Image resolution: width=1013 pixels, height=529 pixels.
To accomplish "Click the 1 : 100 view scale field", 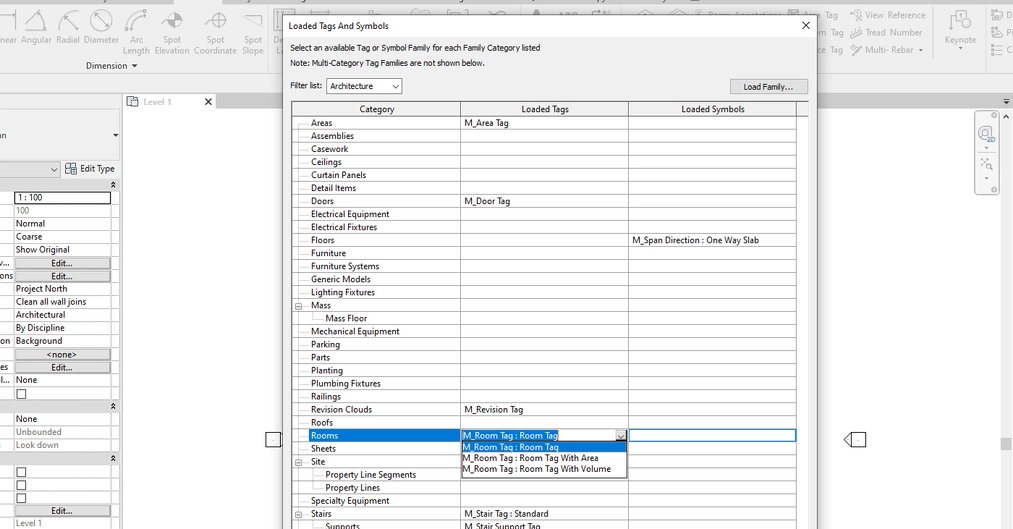I will click(x=63, y=198).
